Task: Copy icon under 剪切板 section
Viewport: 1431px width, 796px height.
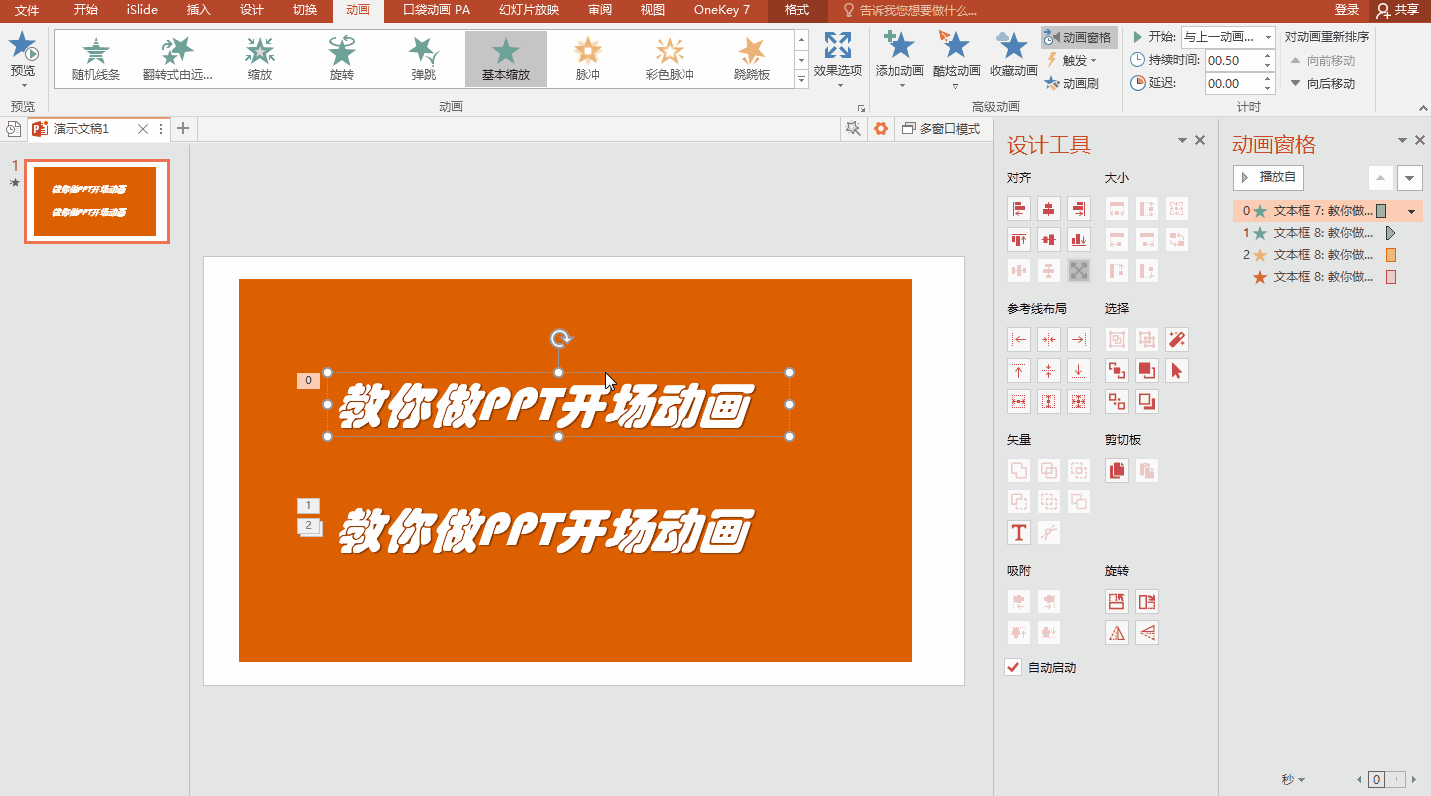Action: click(1117, 470)
